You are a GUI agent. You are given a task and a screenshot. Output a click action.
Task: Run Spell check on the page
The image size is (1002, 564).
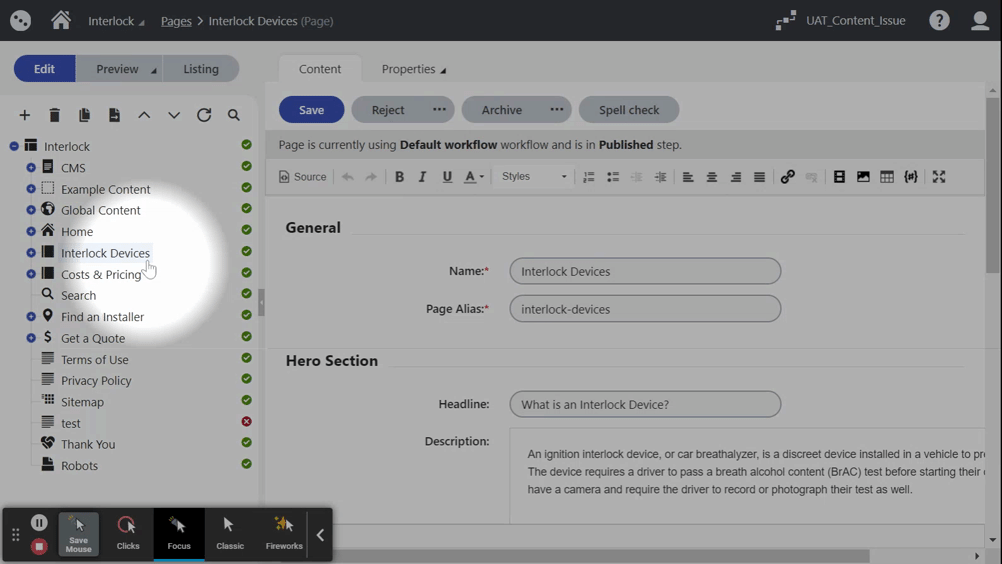coord(628,110)
